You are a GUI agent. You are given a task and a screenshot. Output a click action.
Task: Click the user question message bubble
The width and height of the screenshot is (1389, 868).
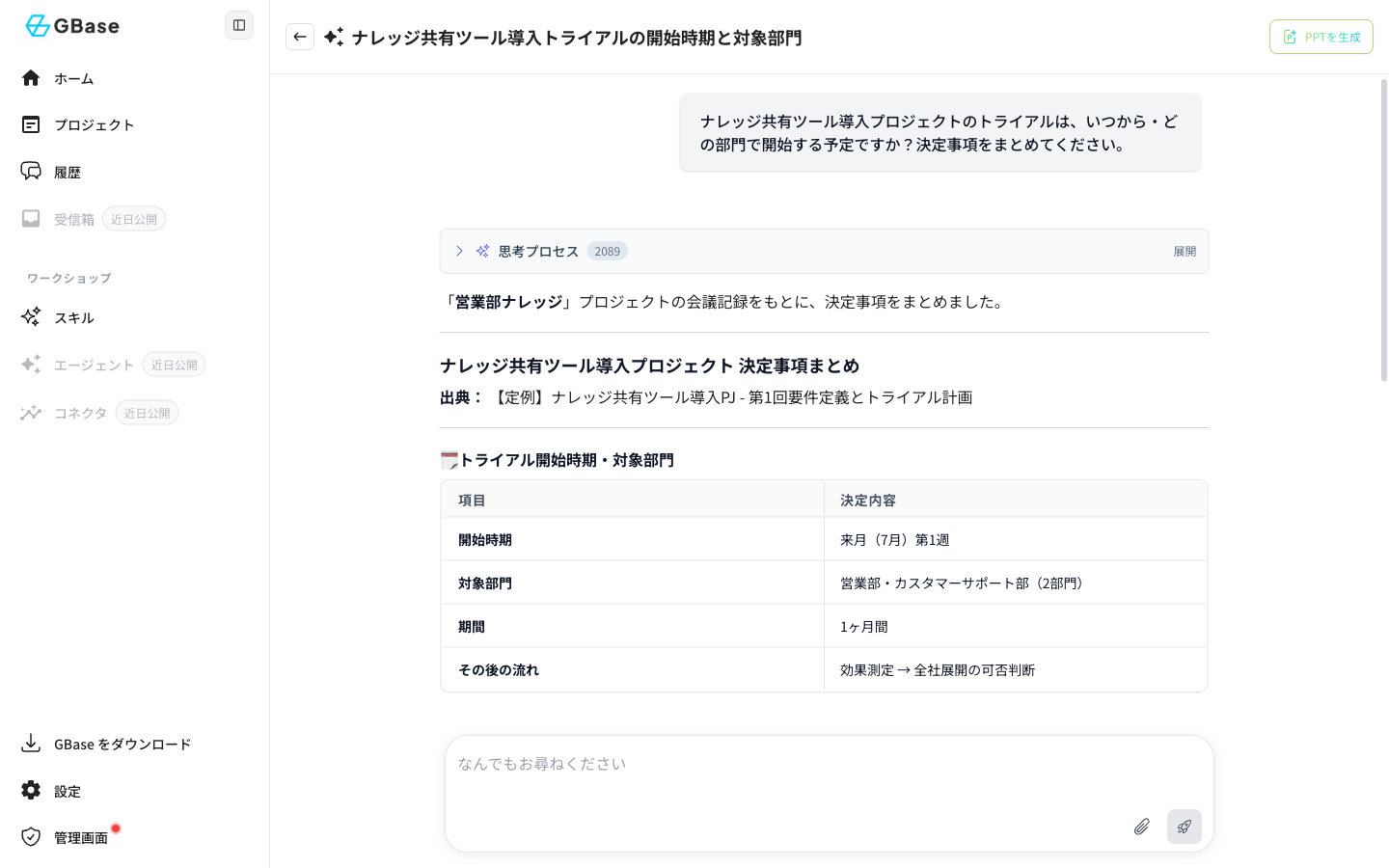(940, 133)
